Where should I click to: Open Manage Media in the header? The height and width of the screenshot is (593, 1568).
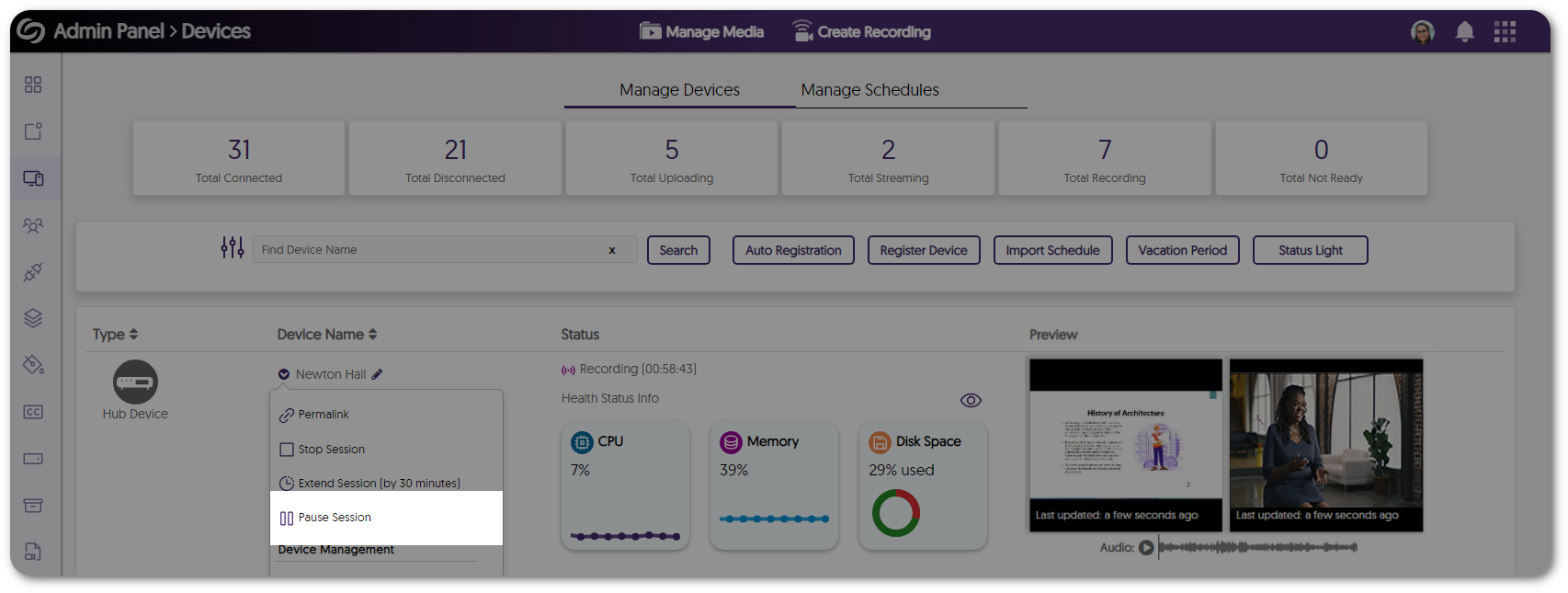click(x=702, y=31)
